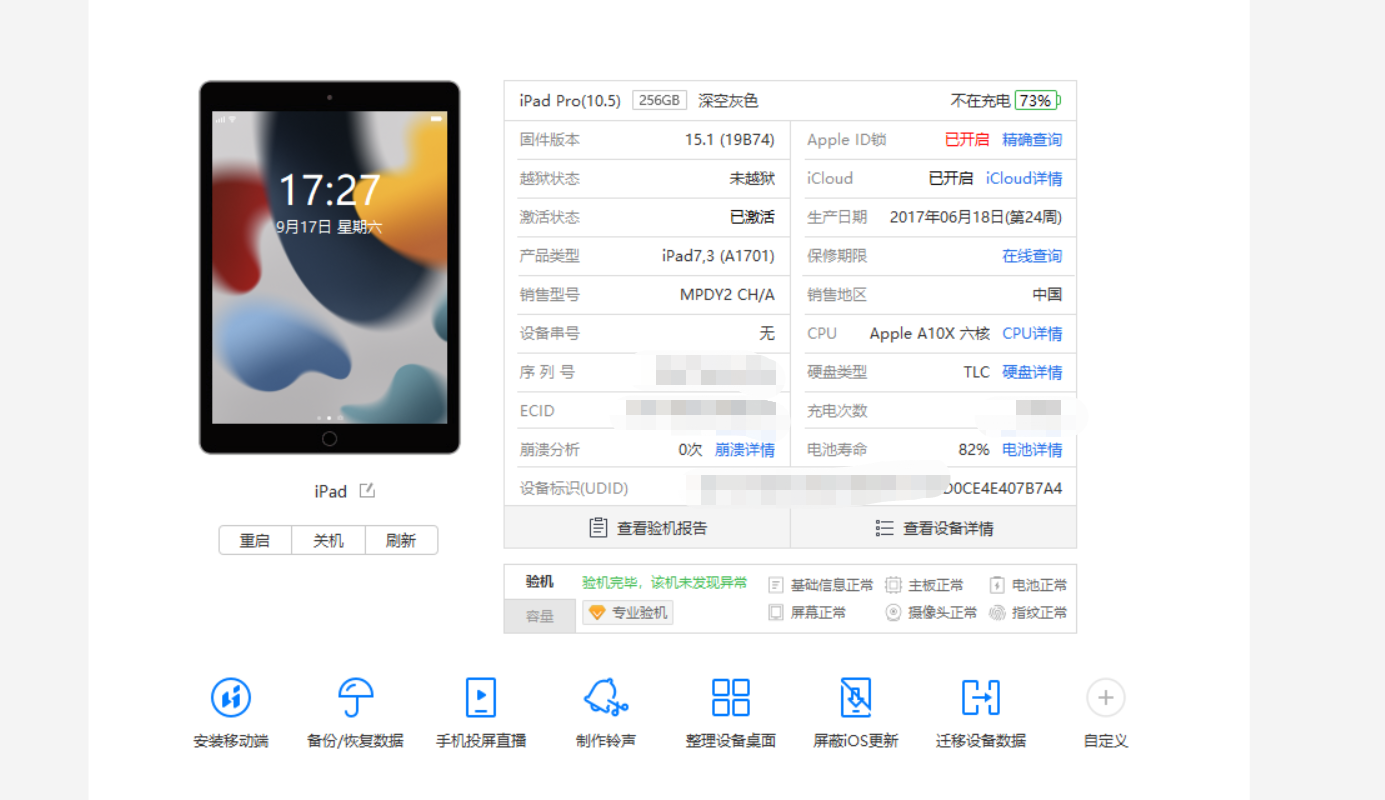Click the iPad lock screen preview image
Viewport: 1385px width, 800px height.
329,267
